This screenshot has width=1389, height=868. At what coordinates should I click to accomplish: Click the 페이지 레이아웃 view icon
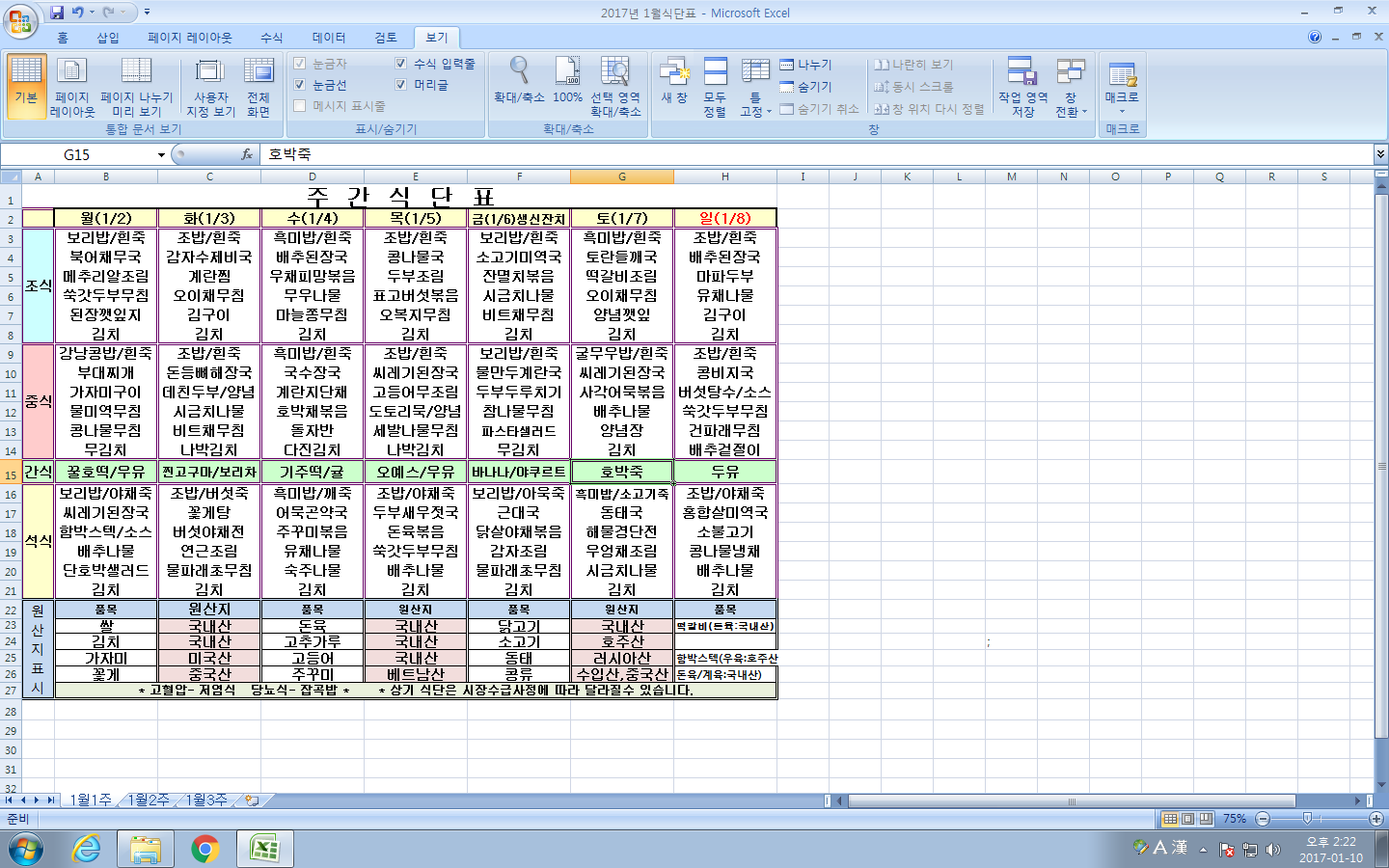(x=72, y=87)
